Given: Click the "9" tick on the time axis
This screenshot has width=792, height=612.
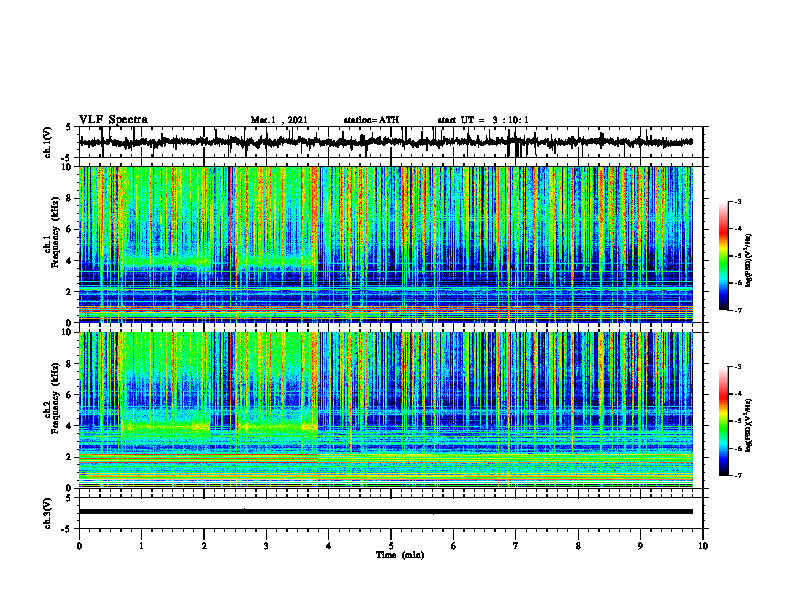Looking at the screenshot, I should (x=640, y=546).
